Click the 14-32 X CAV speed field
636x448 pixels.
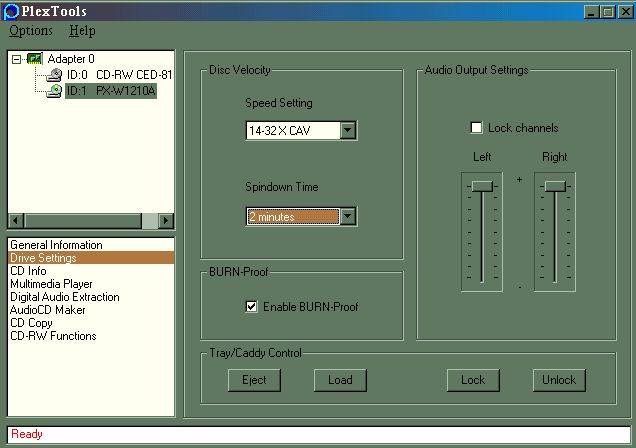click(293, 131)
